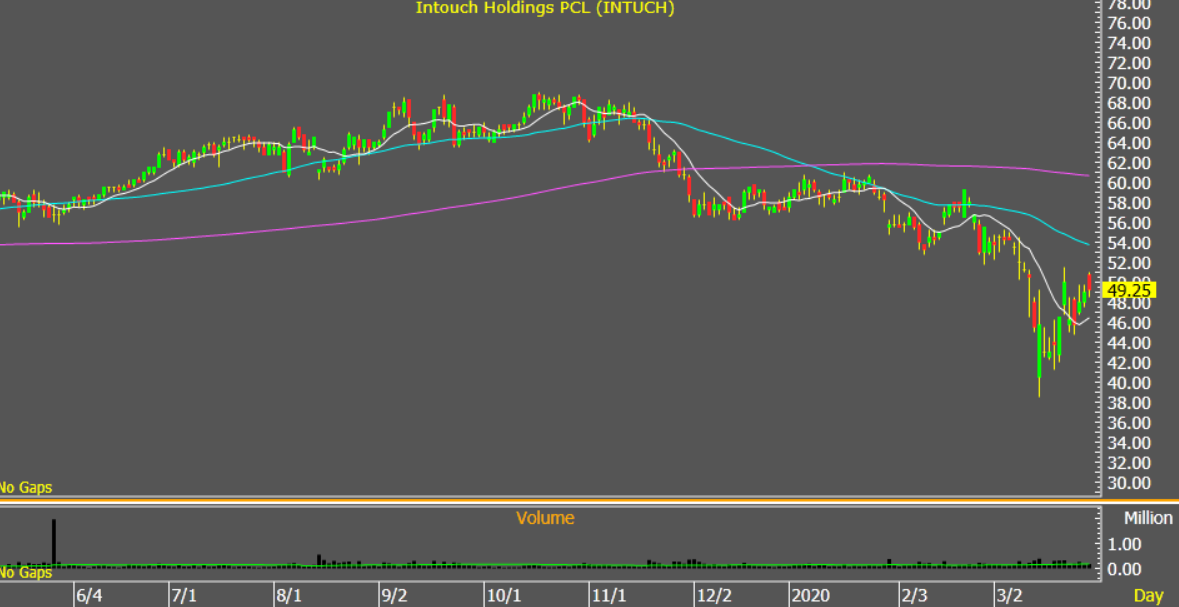Click the 54.00 price axis label
Viewport: 1179px width, 607px height.
pos(1130,243)
